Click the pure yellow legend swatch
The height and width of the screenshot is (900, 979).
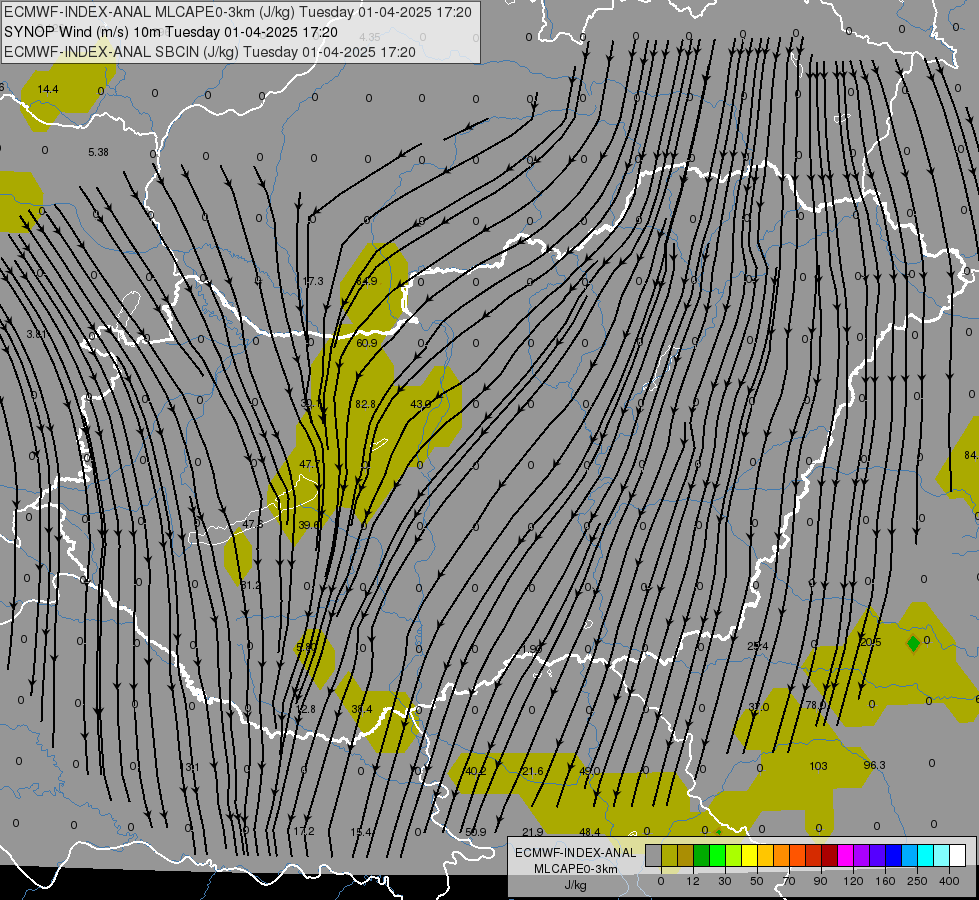[749, 855]
